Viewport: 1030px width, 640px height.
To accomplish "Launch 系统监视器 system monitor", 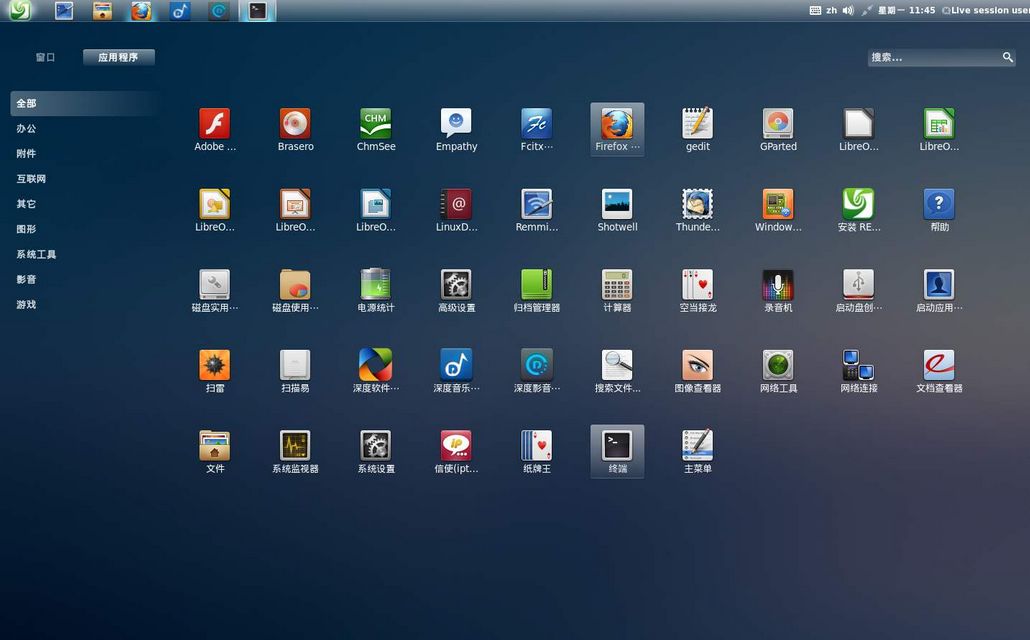I will [x=295, y=446].
